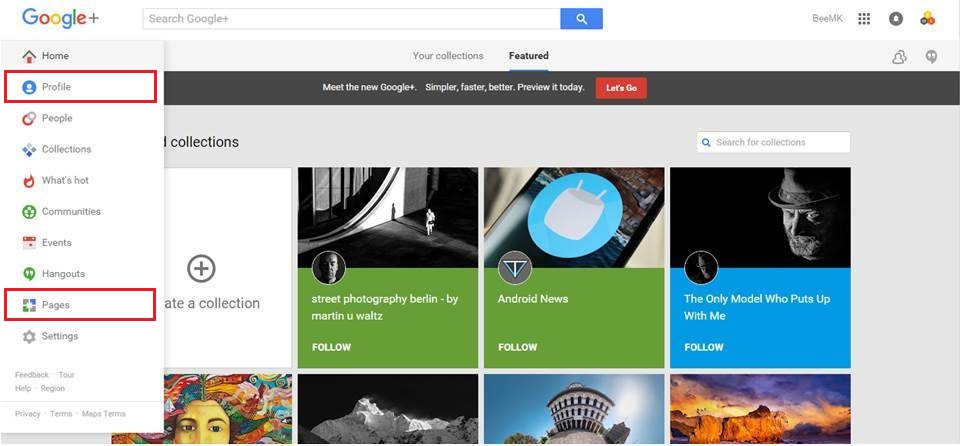
Task: Click the Android News triangle avatar
Action: (515, 268)
